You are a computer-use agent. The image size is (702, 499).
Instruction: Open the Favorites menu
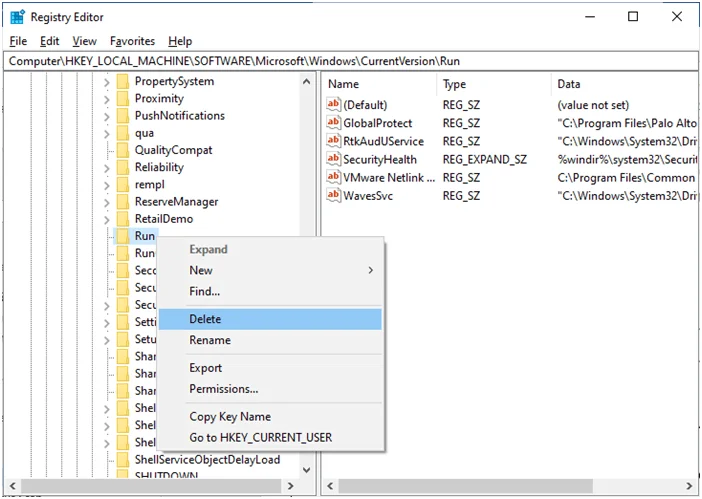[x=133, y=41]
